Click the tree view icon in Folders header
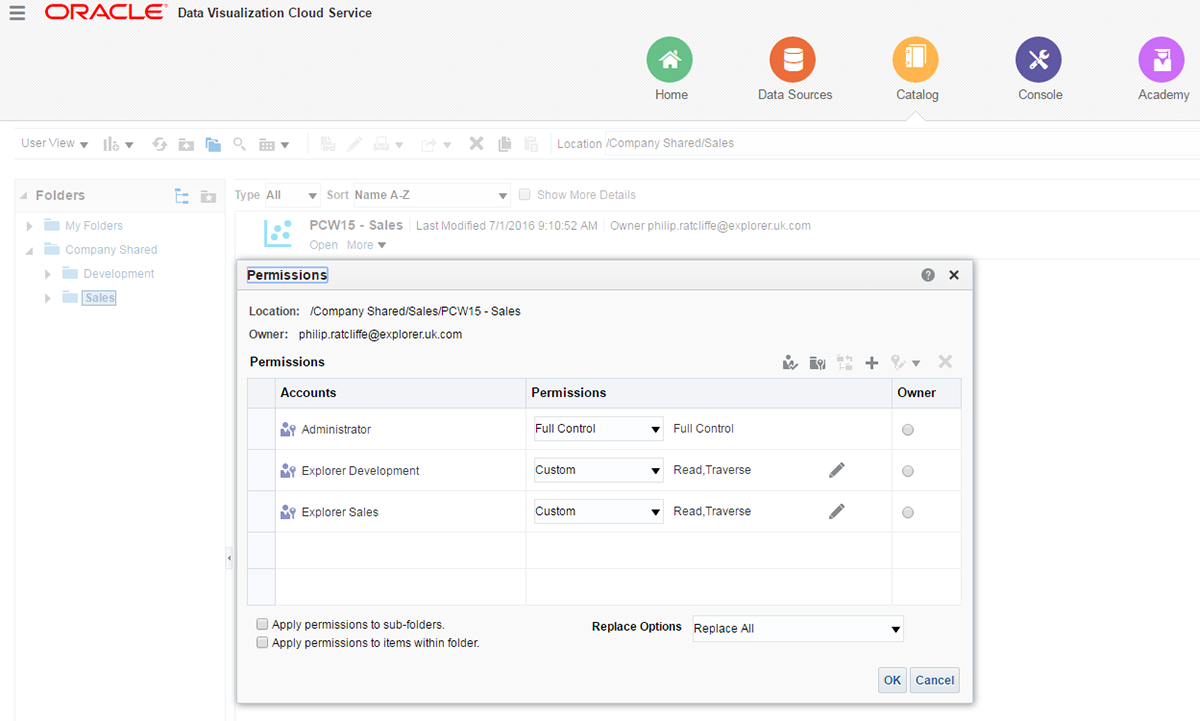This screenshot has height=721, width=1200. click(x=182, y=196)
